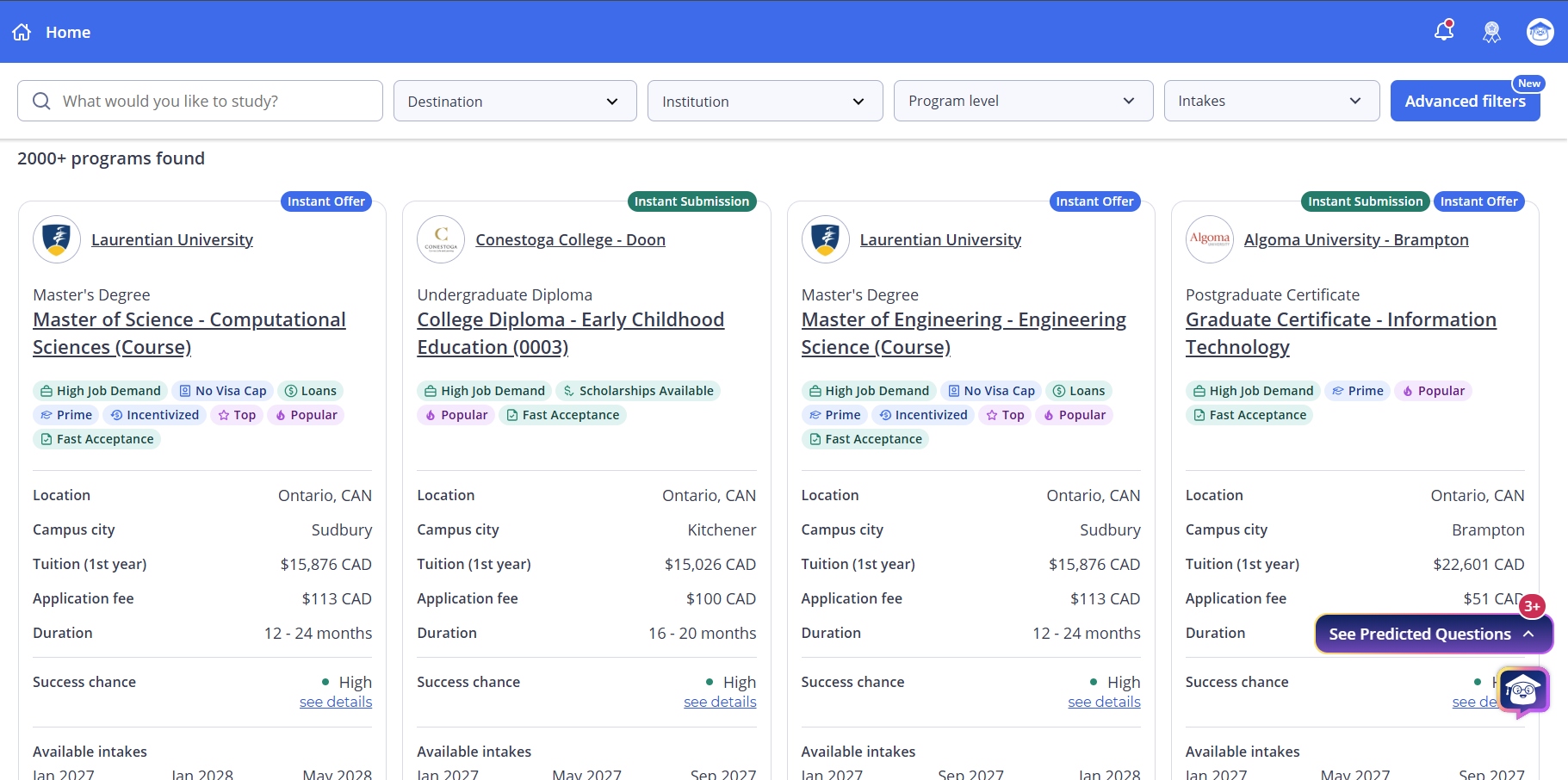Click Instant Submission badge on Algoma card
This screenshot has width=1568, height=780.
1366,201
